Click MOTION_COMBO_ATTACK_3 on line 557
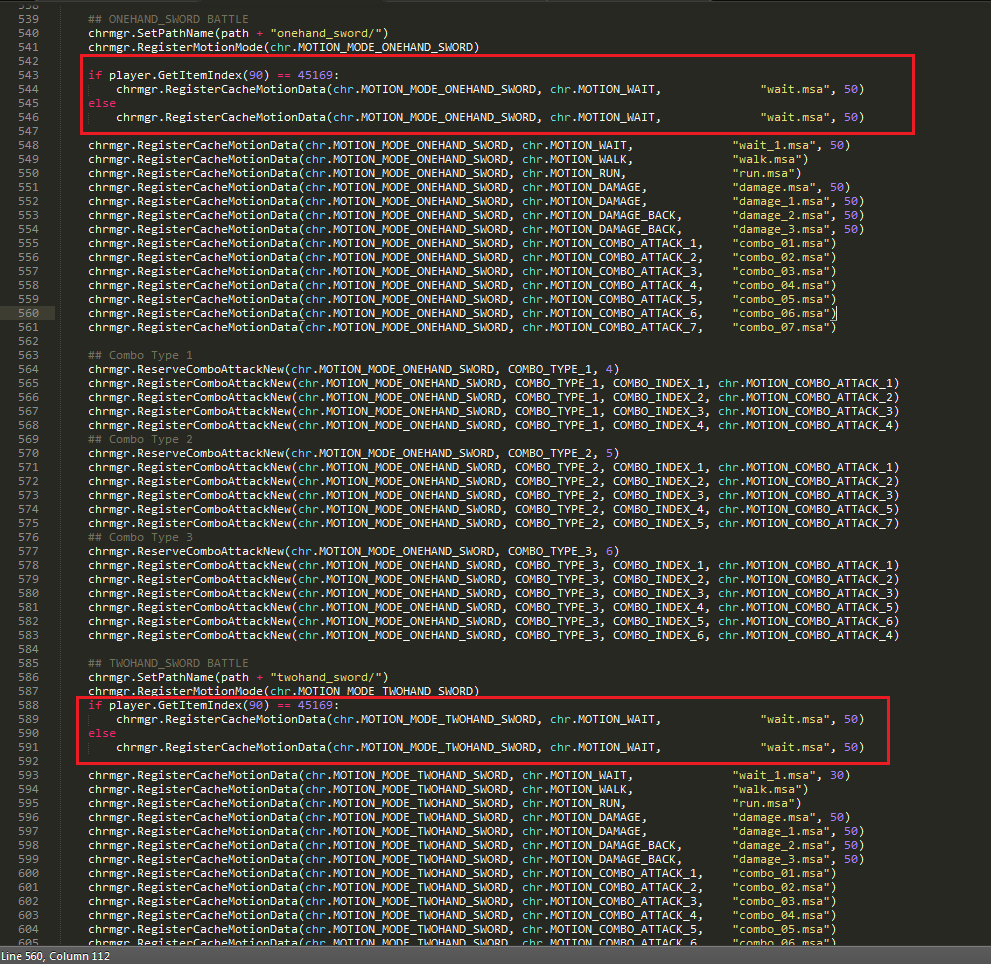The width and height of the screenshot is (991, 964). 623,271
